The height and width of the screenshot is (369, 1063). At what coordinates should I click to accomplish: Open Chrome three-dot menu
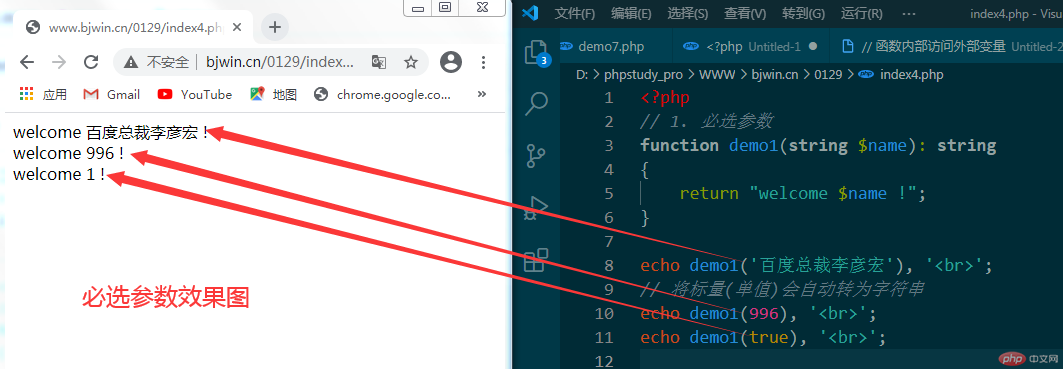point(483,62)
